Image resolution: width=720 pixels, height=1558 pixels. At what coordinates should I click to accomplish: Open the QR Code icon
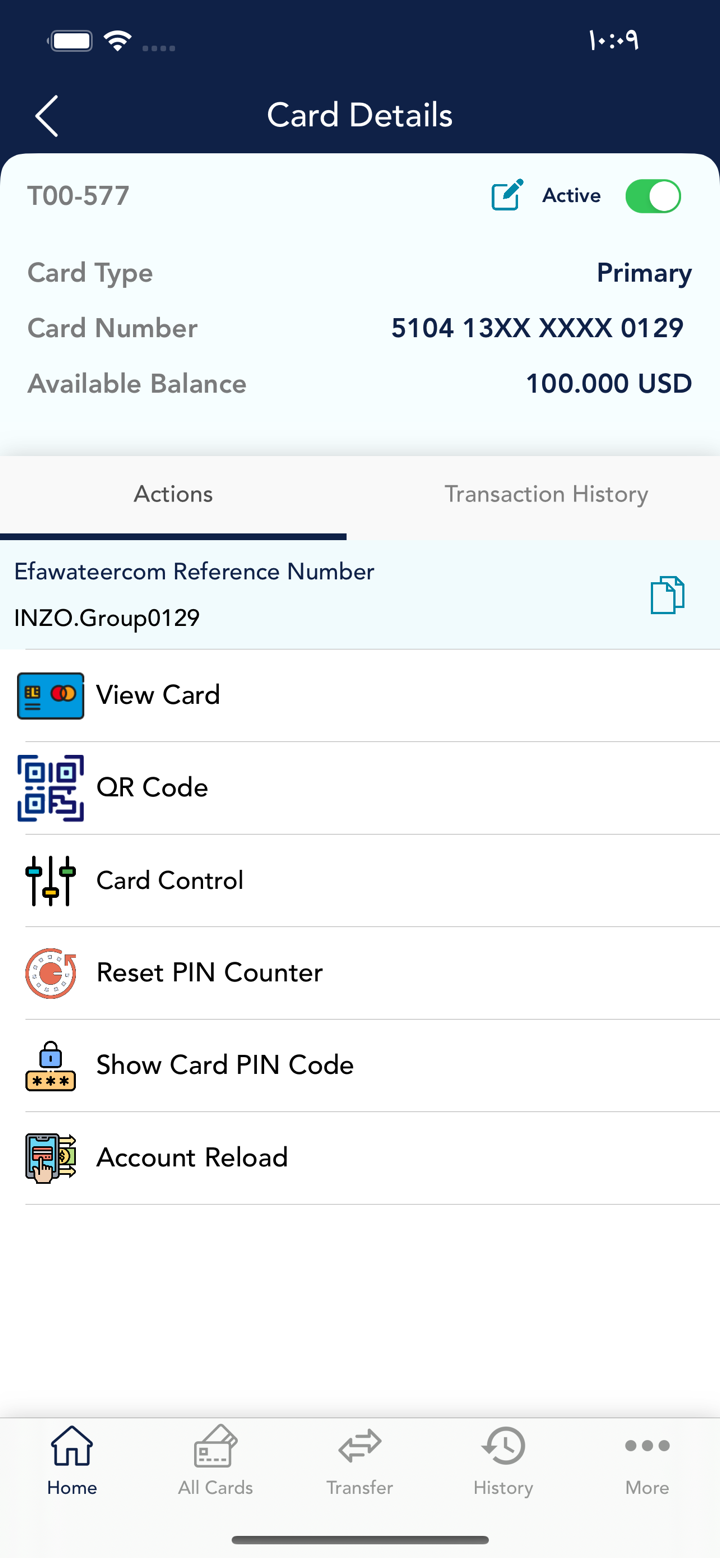click(50, 788)
